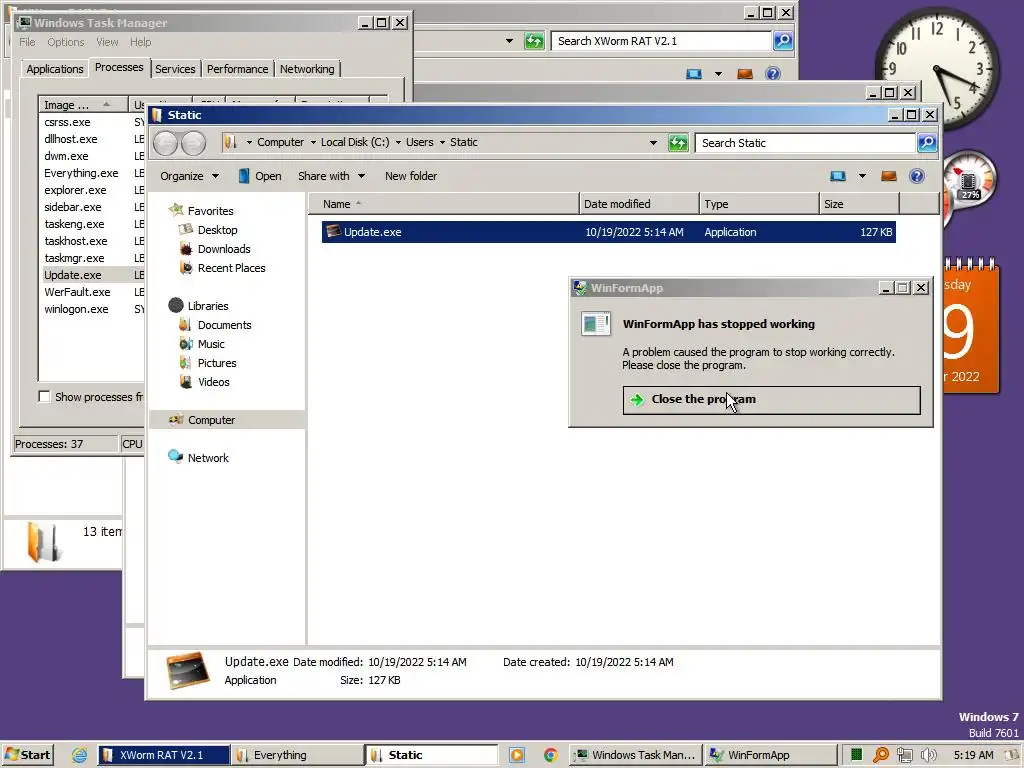Expand address bar history dropdown in Static
Viewport: 1024px width, 768px height.
pos(653,142)
